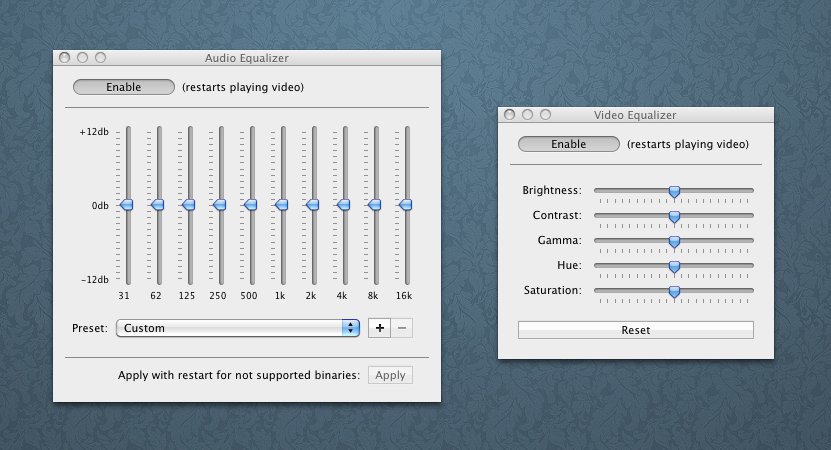Select the 125 Hz band slider knob
831x450 pixels.
(188, 205)
